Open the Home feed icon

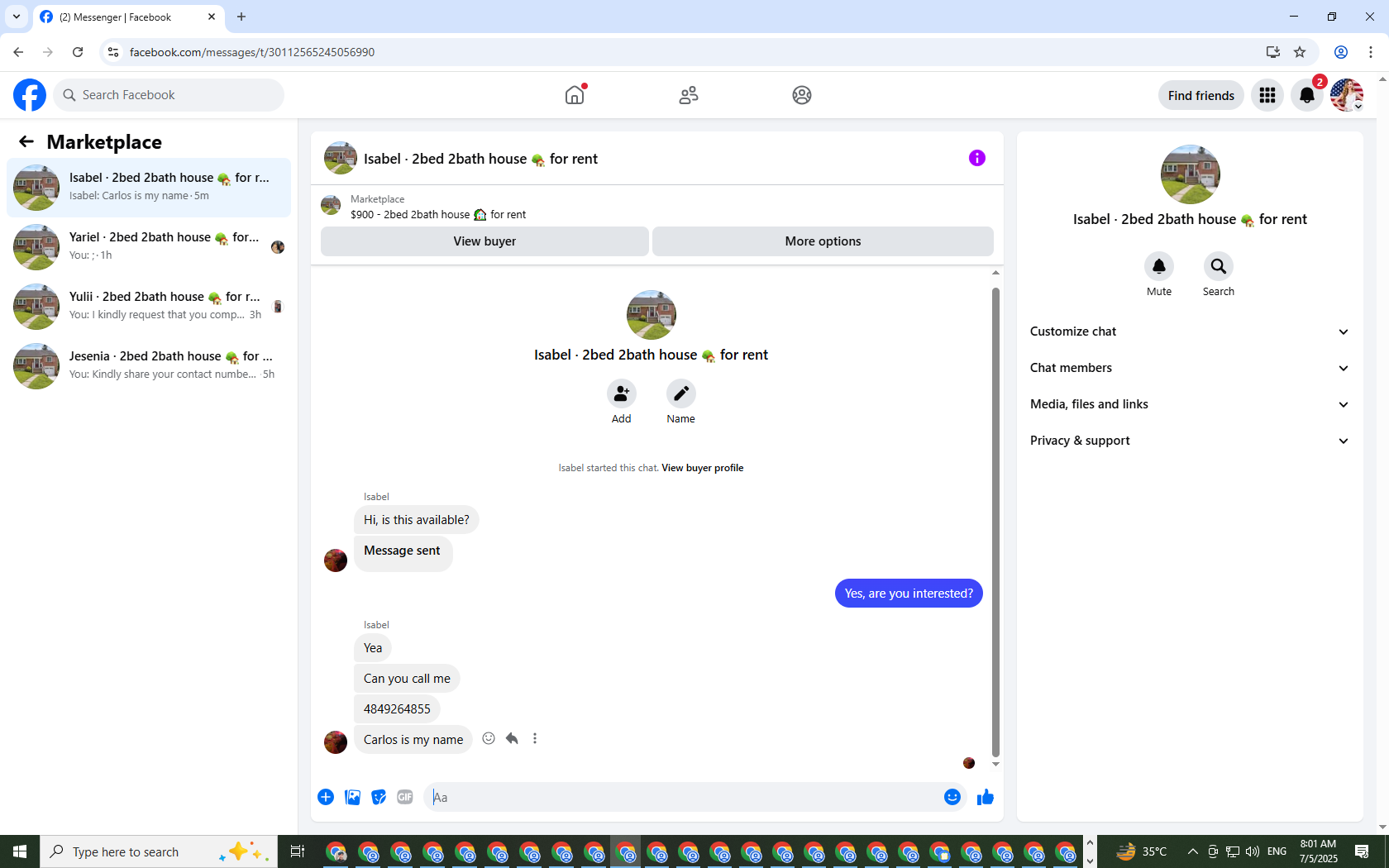575,95
